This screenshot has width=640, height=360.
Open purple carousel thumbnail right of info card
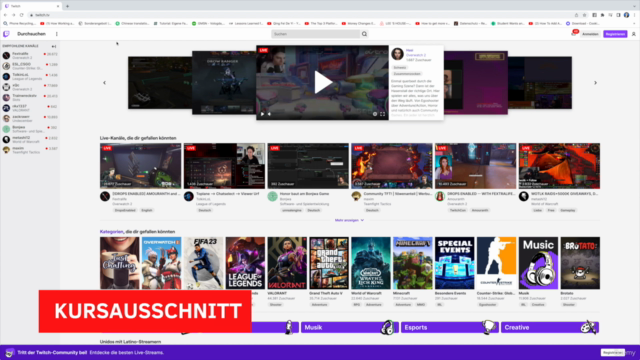click(476, 82)
